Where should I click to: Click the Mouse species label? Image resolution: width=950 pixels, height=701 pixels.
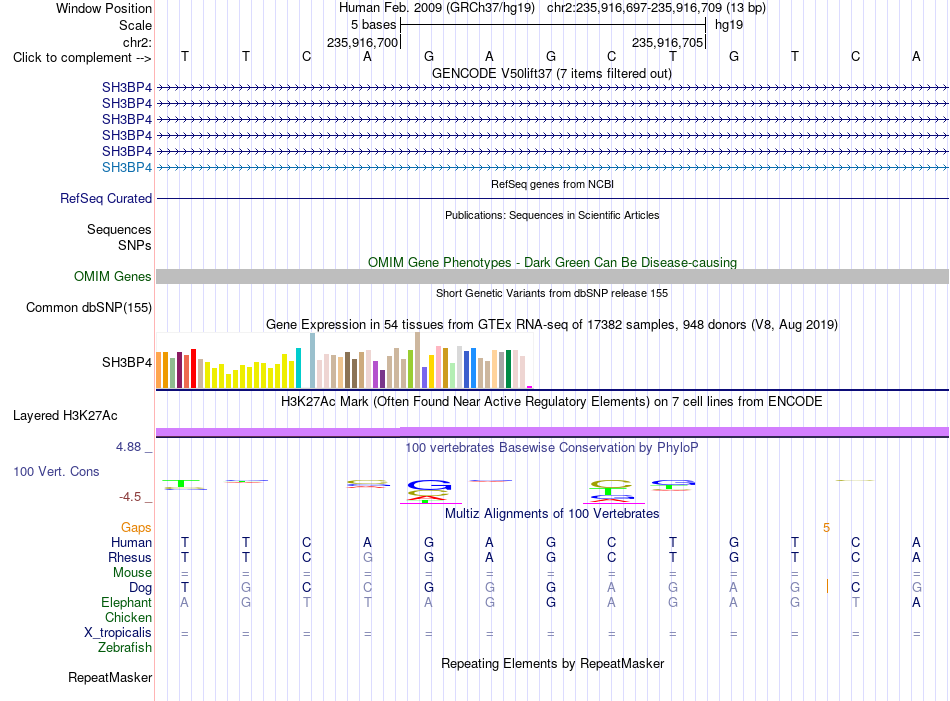click(132, 573)
